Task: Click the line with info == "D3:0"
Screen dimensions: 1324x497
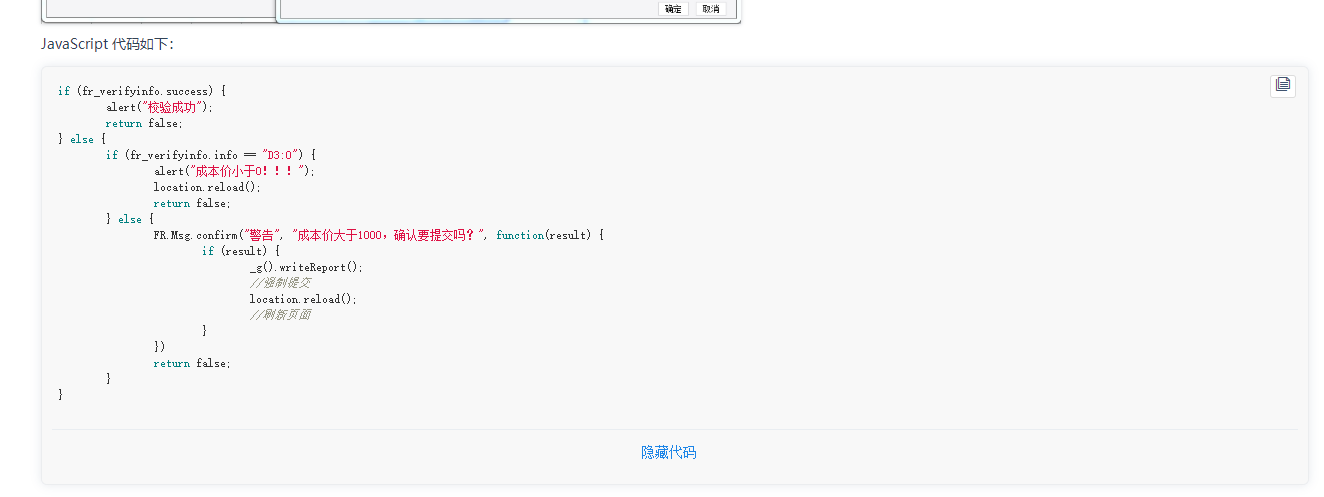Action: pyautogui.click(x=211, y=155)
